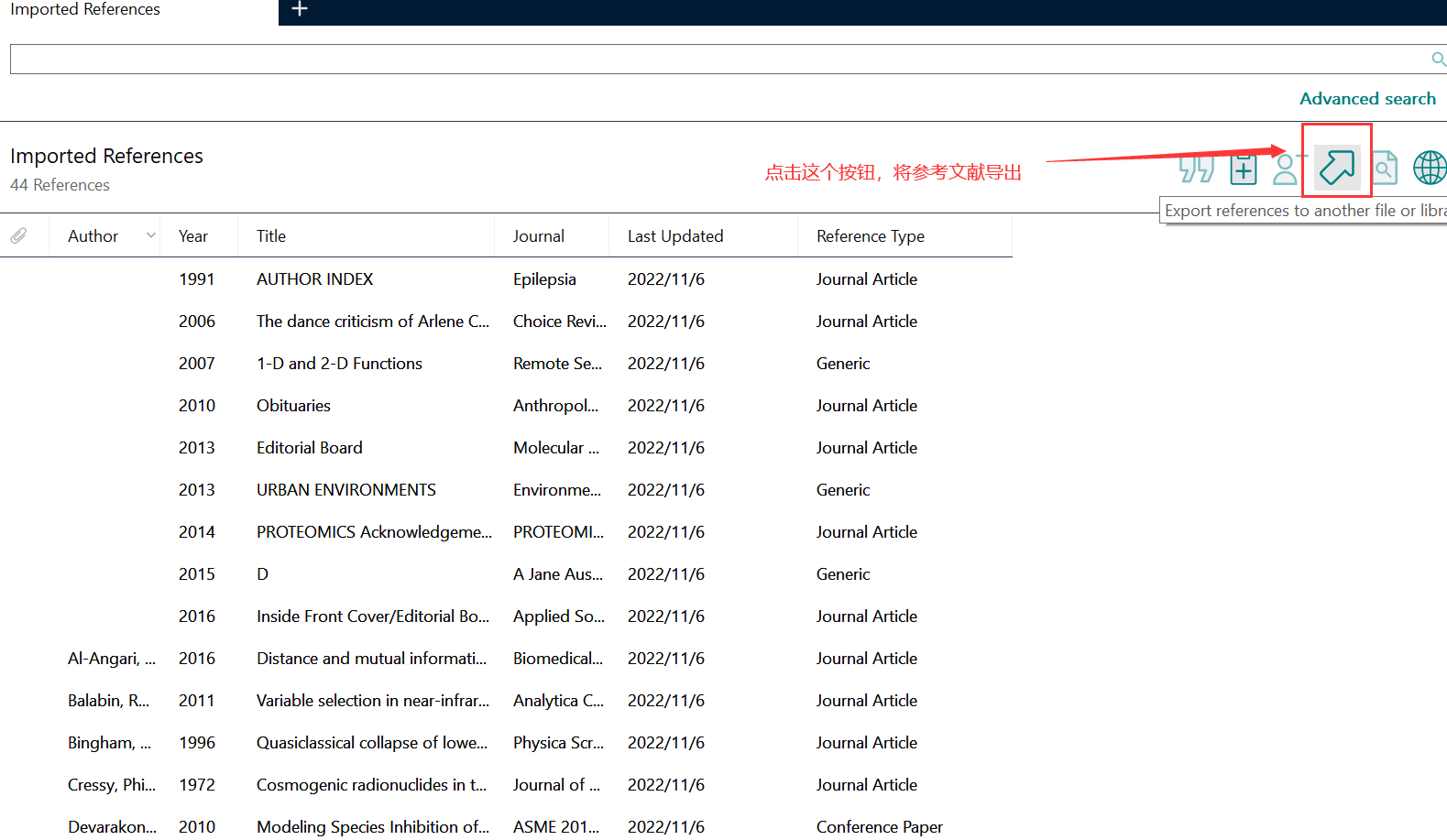This screenshot has width=1447, height=840.
Task: Click the Devarakon... author cell
Action: 112,827
